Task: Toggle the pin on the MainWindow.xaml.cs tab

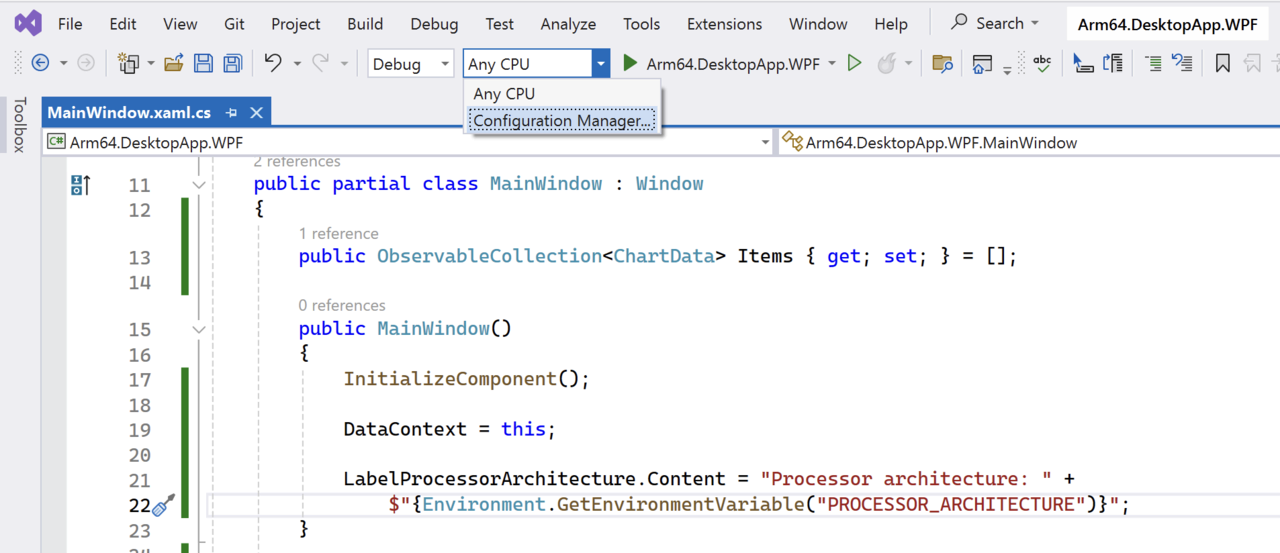Action: coord(231,113)
